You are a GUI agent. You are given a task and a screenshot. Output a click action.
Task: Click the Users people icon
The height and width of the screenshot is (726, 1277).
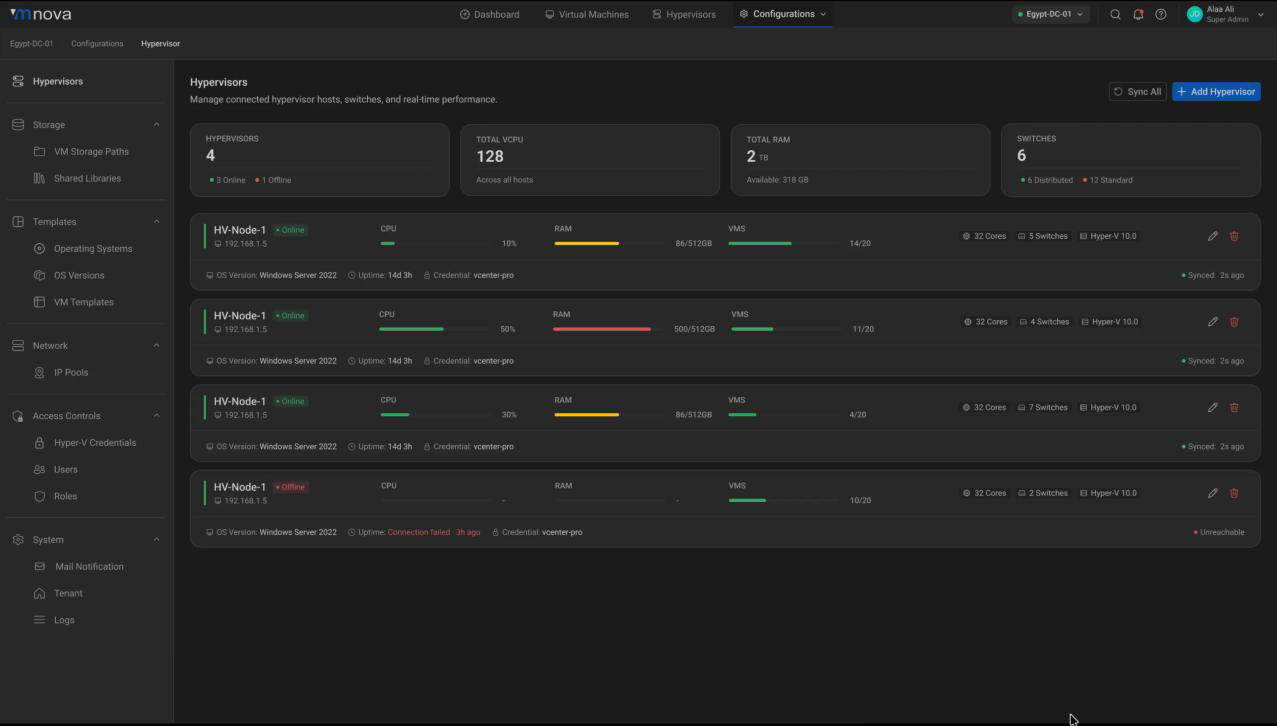click(40, 469)
